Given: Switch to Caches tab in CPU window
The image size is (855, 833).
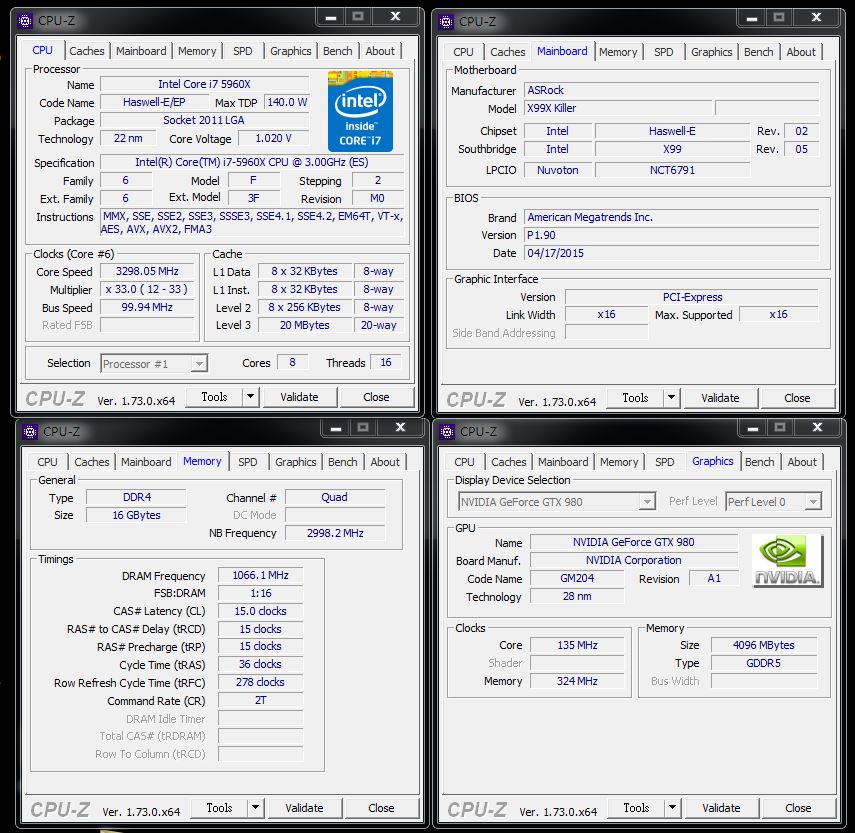Looking at the screenshot, I should [x=87, y=51].
